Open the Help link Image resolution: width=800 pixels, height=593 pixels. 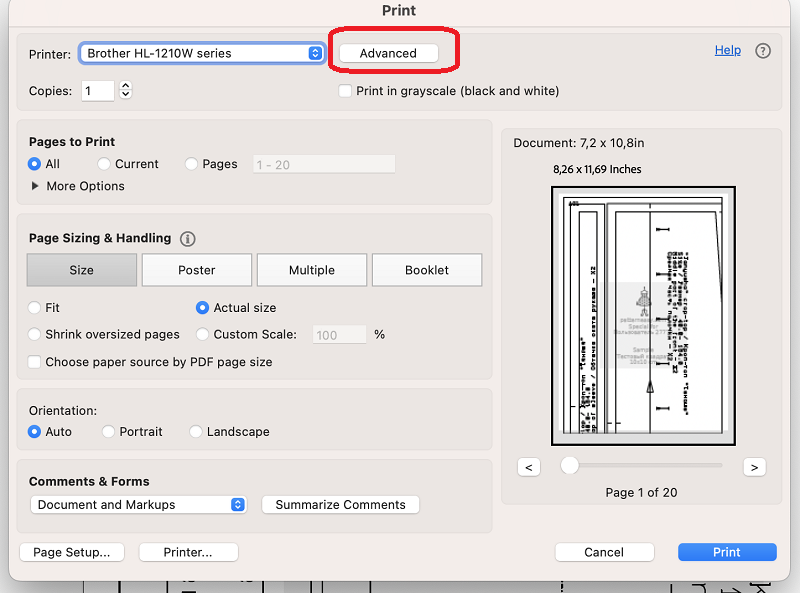[x=727, y=50]
